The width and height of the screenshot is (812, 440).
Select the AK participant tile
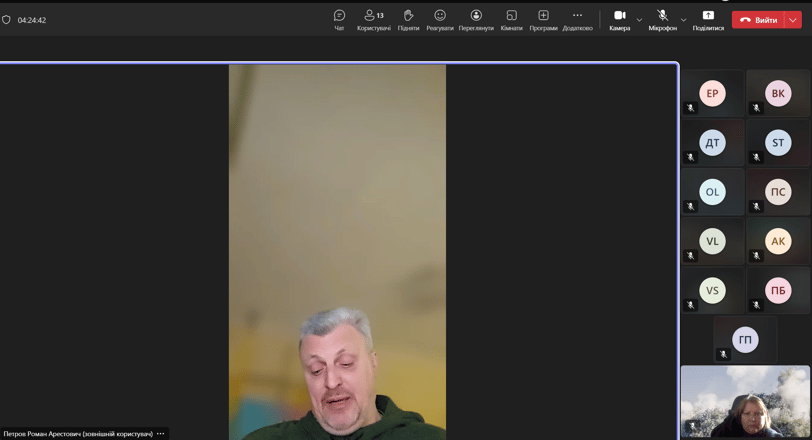778,241
